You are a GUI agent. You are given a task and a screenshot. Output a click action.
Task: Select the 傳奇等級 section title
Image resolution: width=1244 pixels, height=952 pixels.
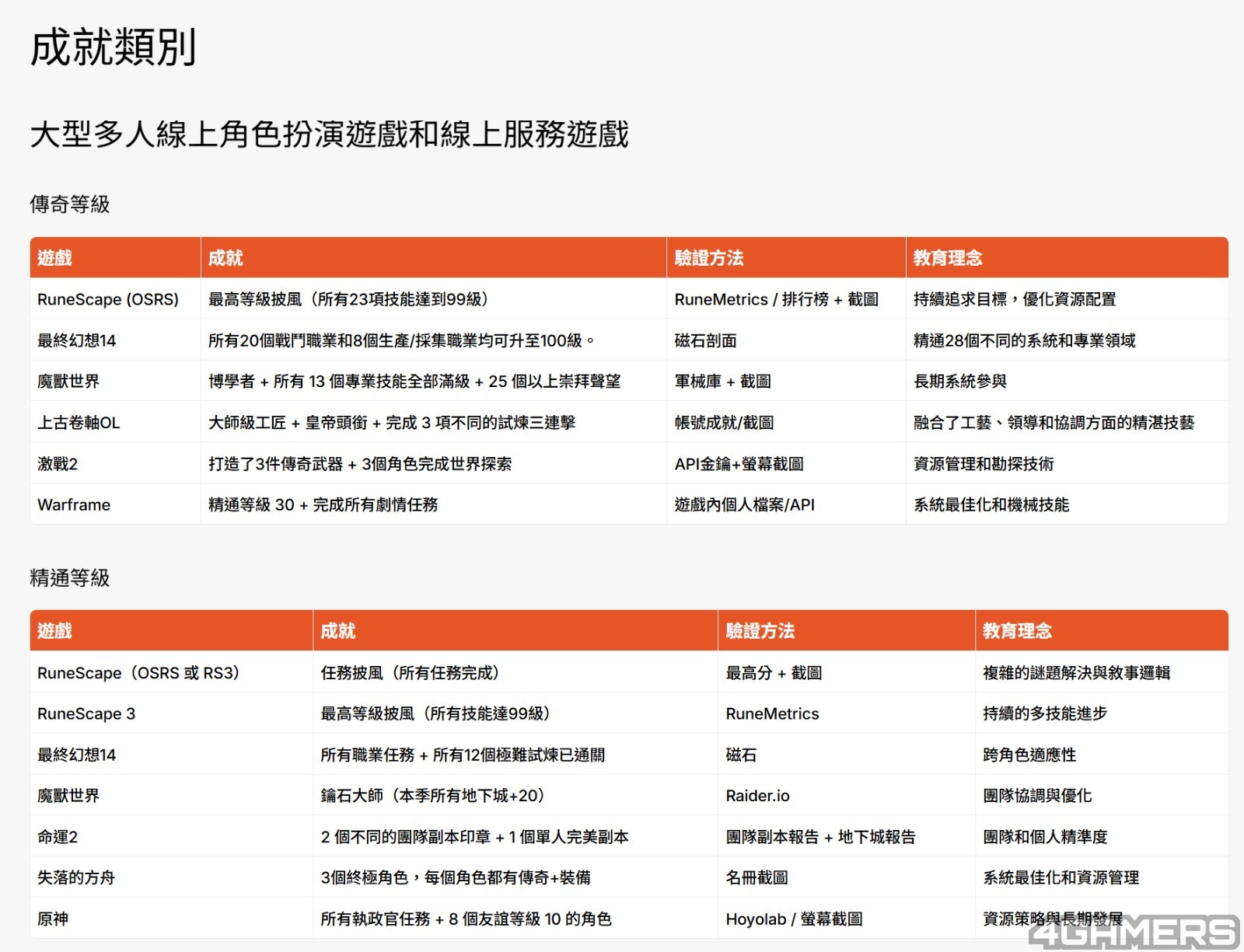tap(70, 204)
